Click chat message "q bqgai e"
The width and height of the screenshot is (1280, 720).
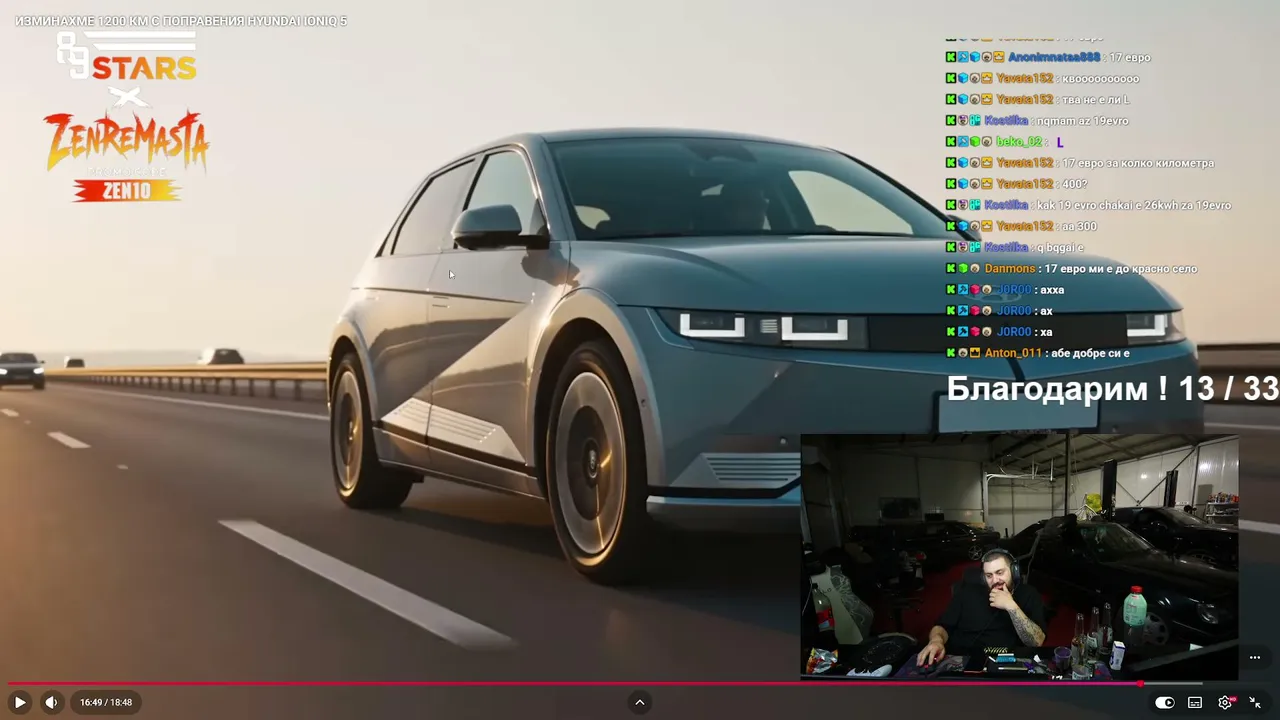(x=1060, y=247)
